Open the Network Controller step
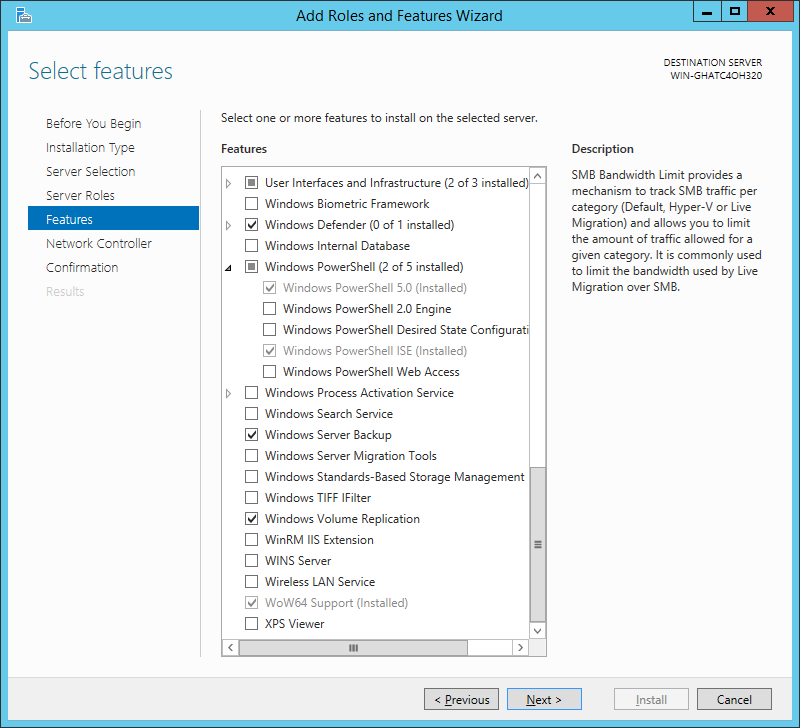This screenshot has height=728, width=800. (98, 243)
